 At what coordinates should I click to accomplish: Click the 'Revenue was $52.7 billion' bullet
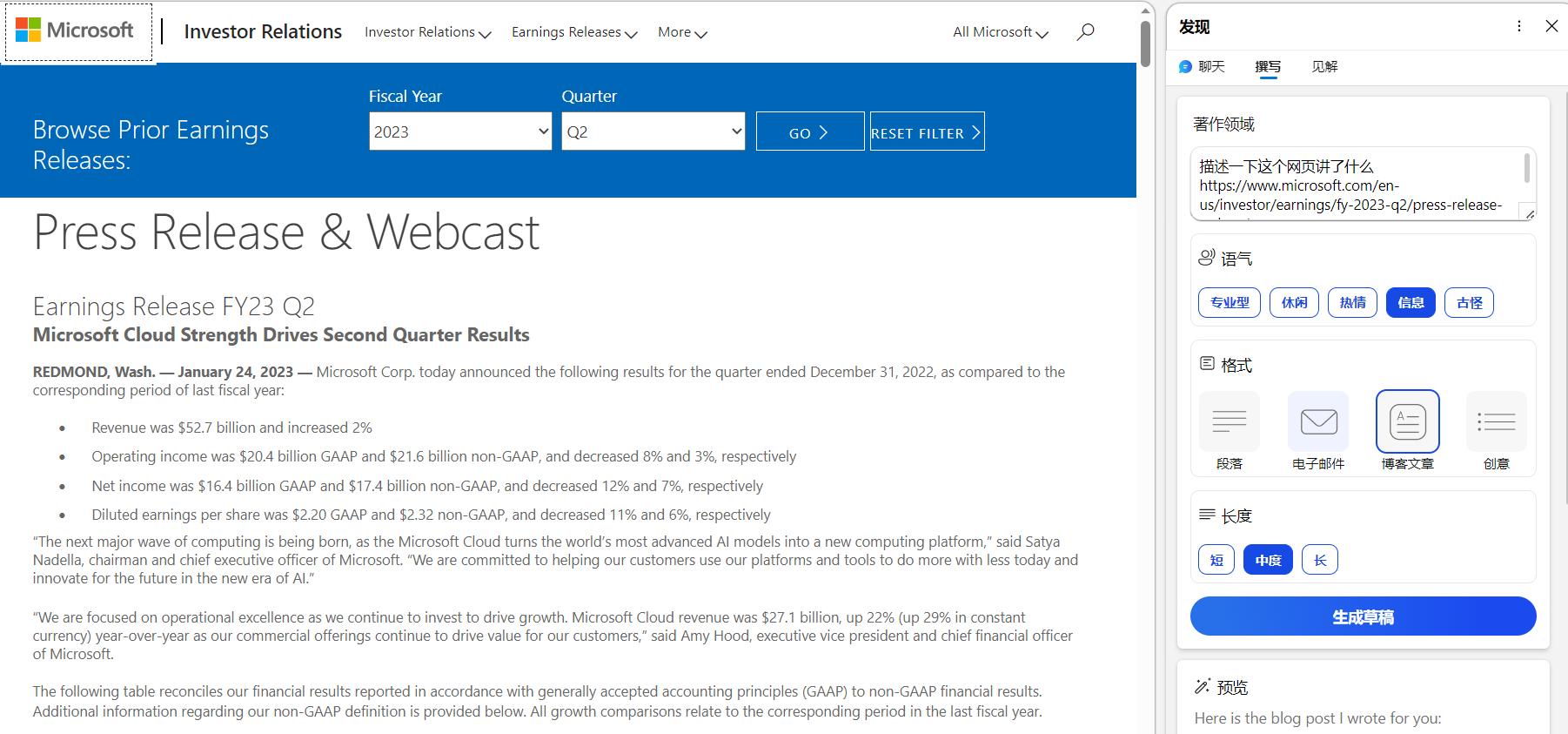(x=231, y=428)
